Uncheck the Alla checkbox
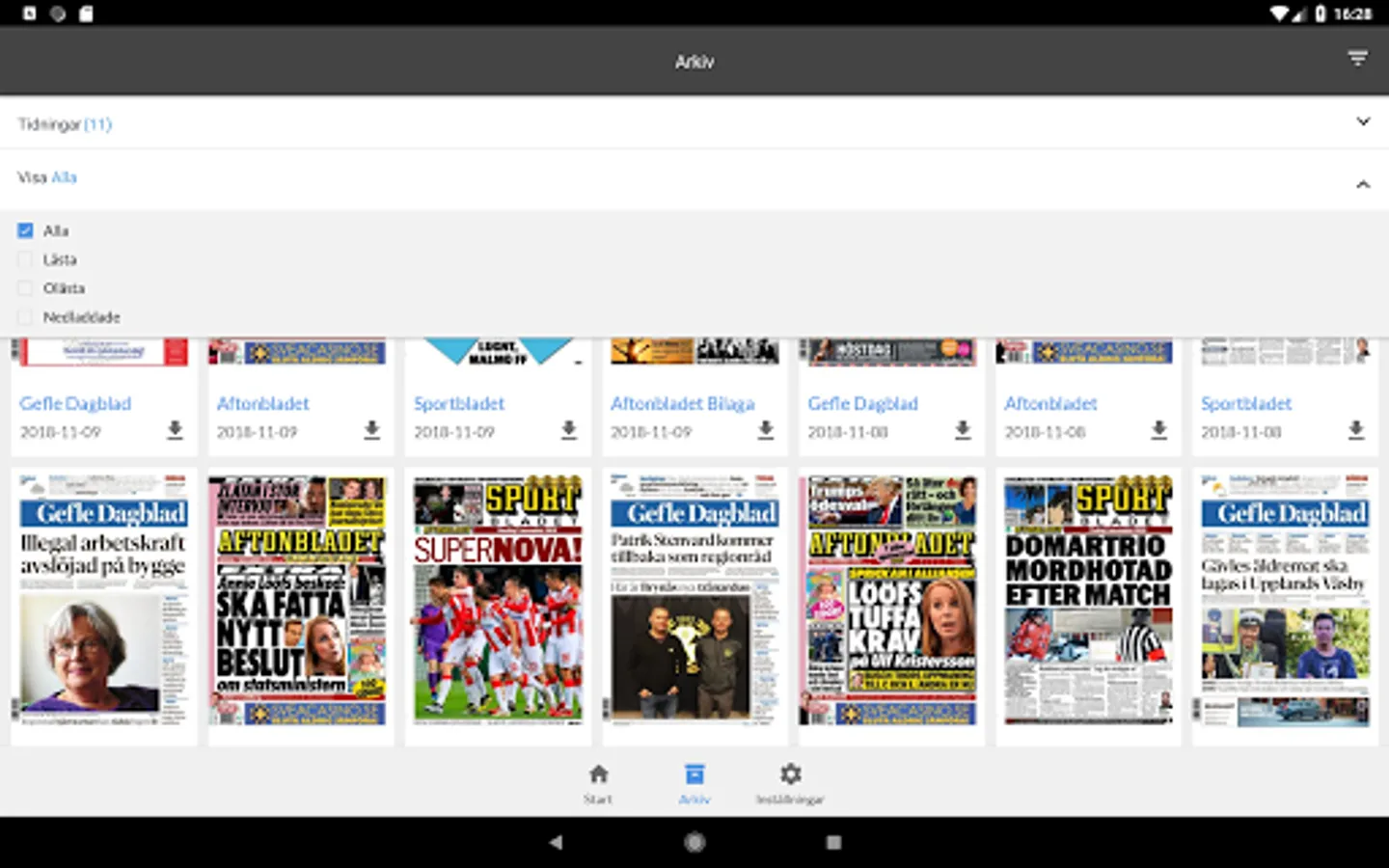Viewport: 1389px width, 868px height. [25, 231]
